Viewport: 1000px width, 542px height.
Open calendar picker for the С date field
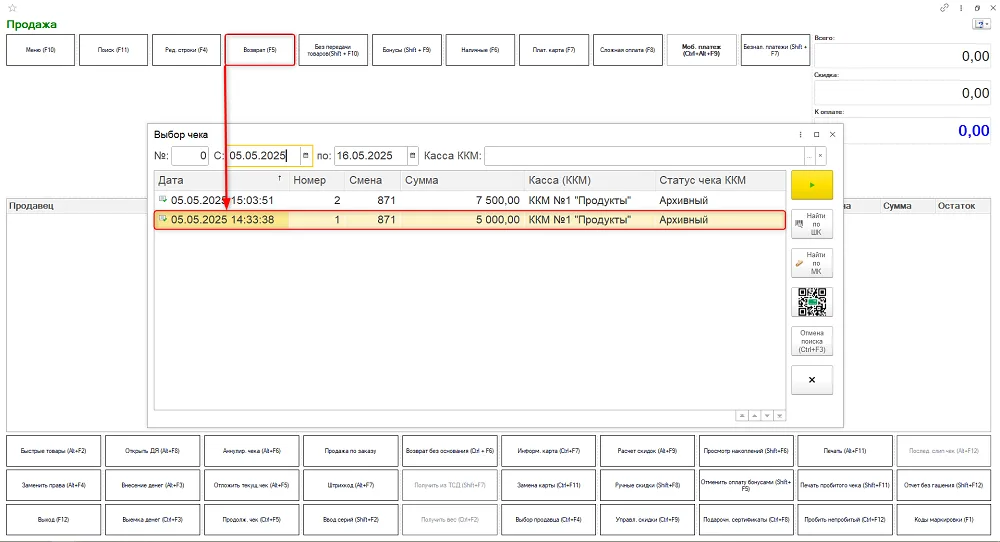pyautogui.click(x=305, y=156)
